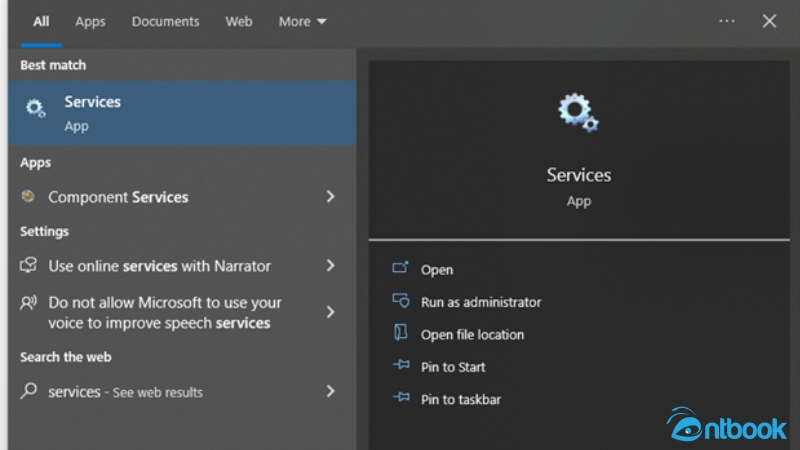Image resolution: width=800 pixels, height=450 pixels.
Task: Click the Services gear icon in Best match
Action: click(35, 108)
